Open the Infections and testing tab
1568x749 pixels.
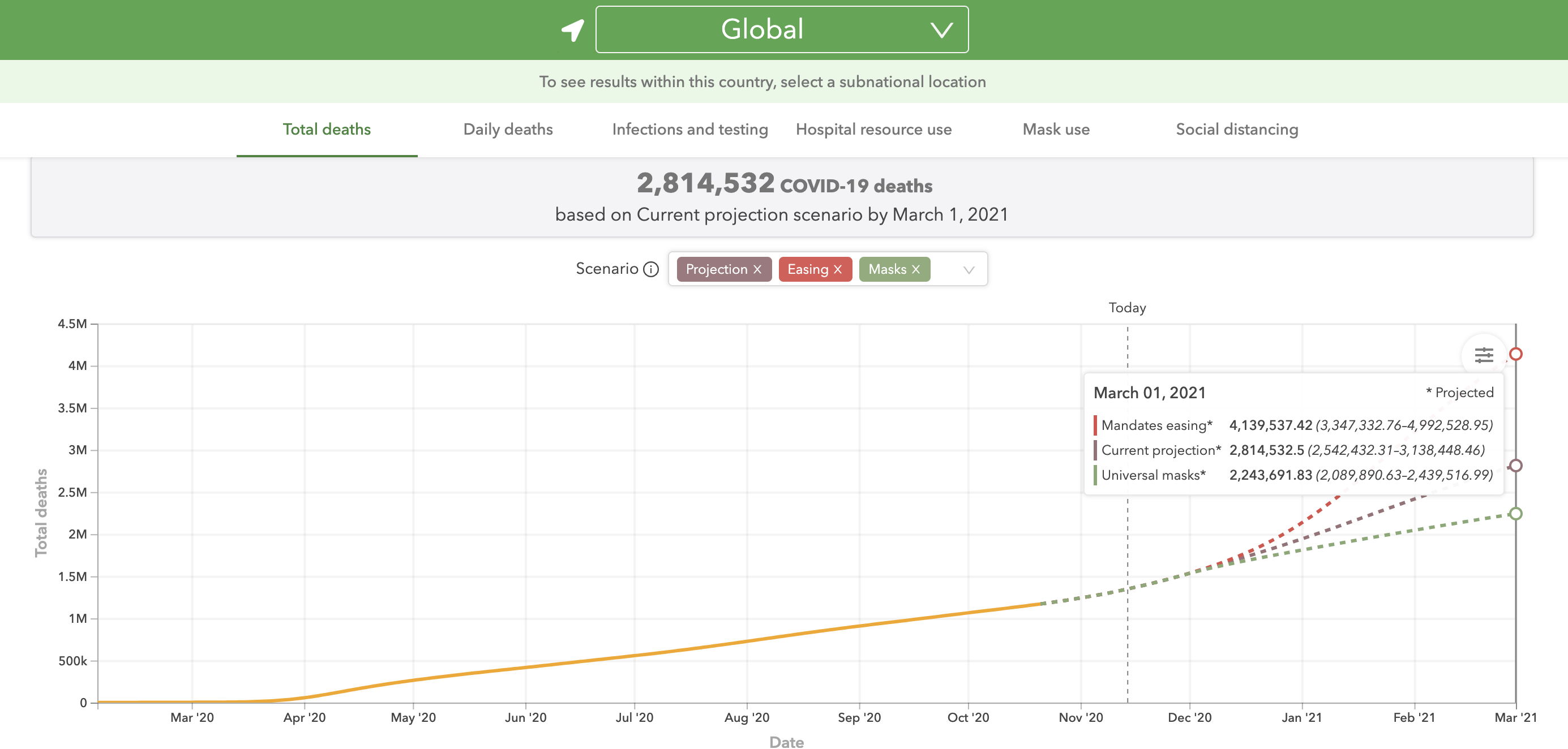pos(689,129)
